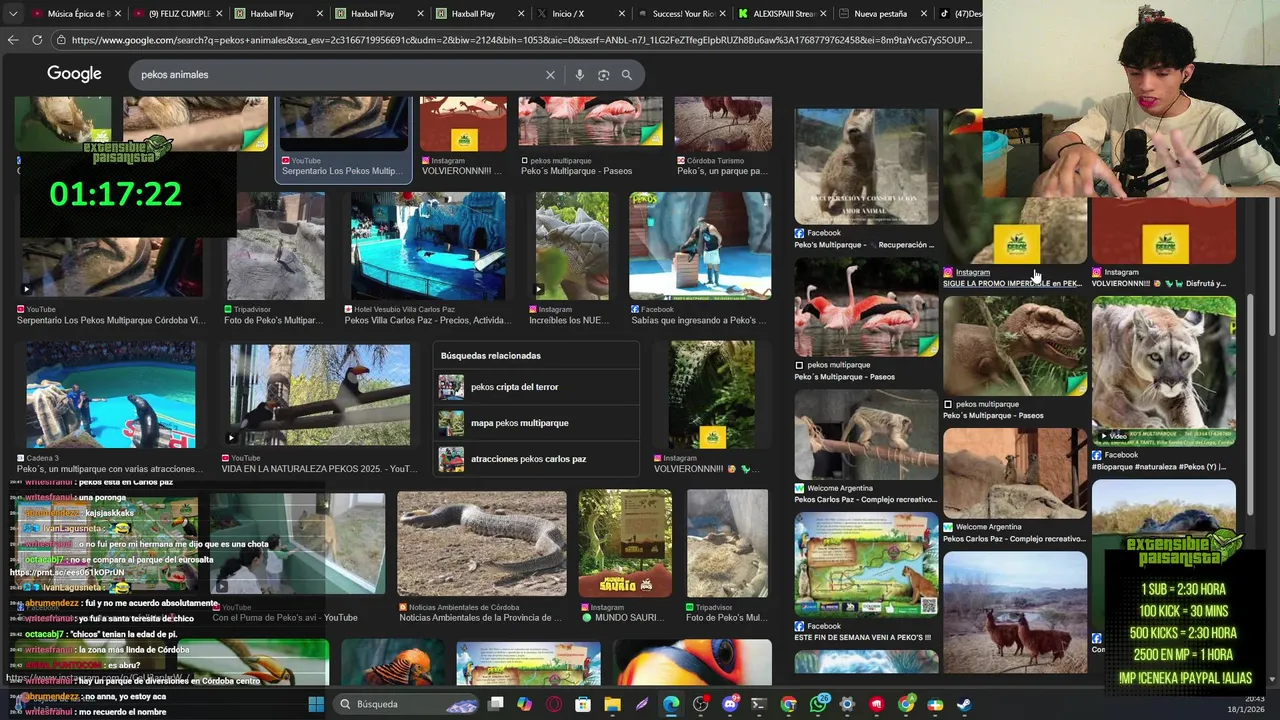Open WhatsApp from the taskbar
The height and width of the screenshot is (720, 1280).
pyautogui.click(x=819, y=704)
